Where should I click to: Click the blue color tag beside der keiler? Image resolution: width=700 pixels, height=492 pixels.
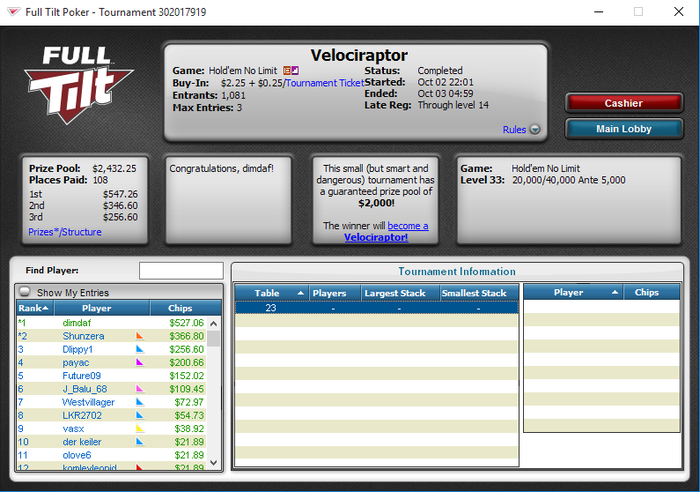click(140, 442)
